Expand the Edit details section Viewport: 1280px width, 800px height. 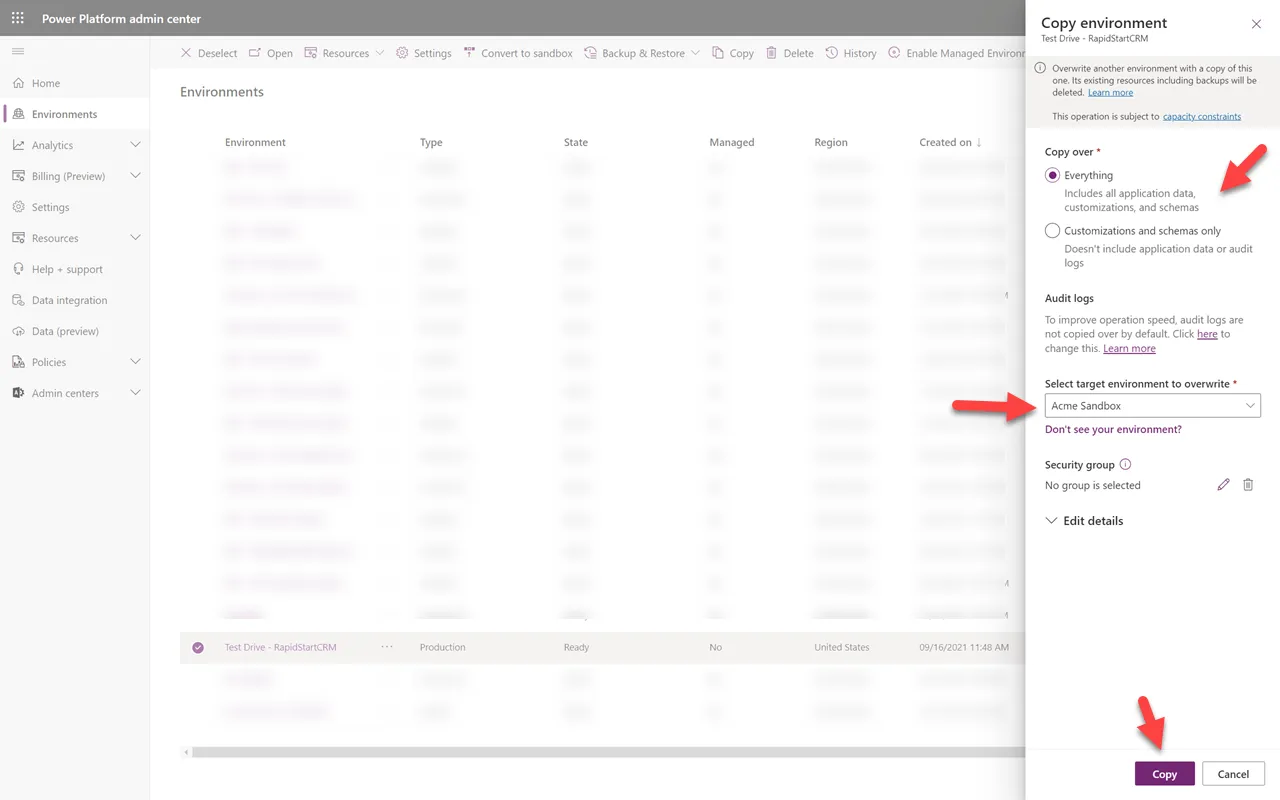(1084, 520)
